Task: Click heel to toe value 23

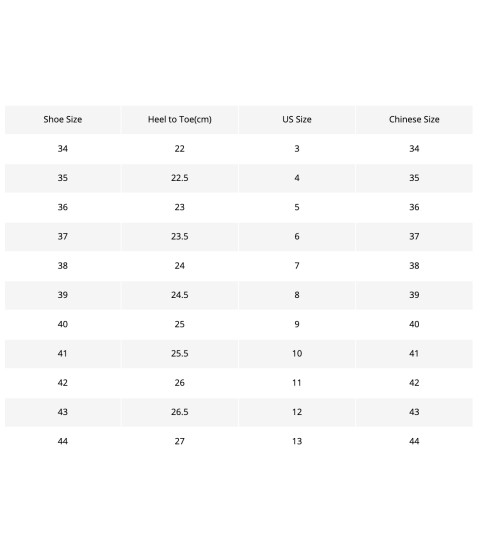Action: click(x=180, y=207)
